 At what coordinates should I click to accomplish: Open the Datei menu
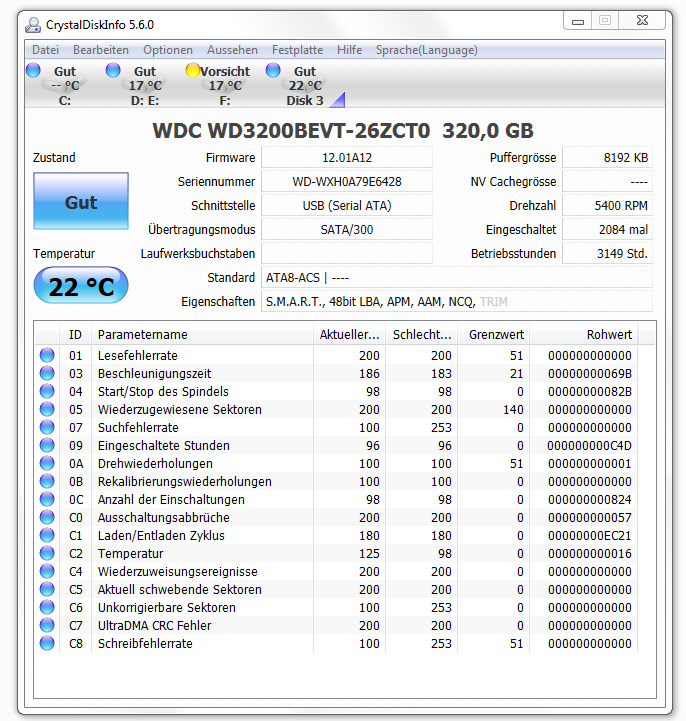[x=45, y=50]
